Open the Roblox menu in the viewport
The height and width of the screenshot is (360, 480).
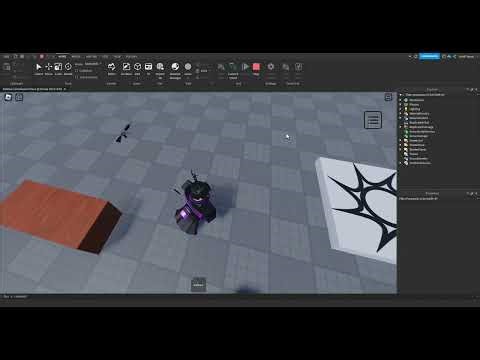click(8, 97)
